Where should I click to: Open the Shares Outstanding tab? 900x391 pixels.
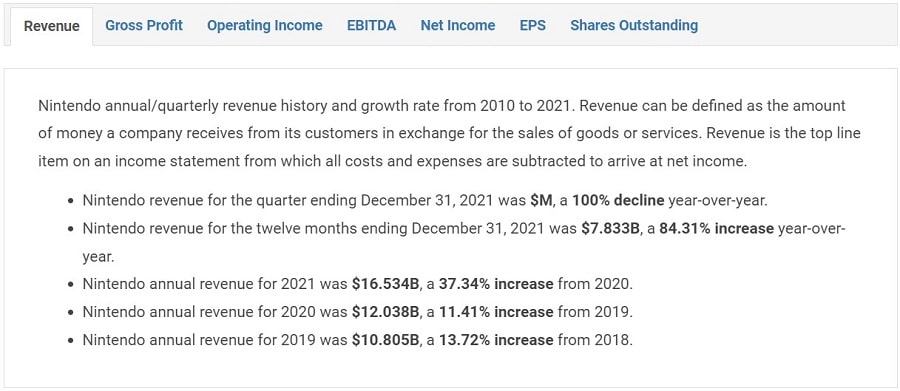point(634,25)
